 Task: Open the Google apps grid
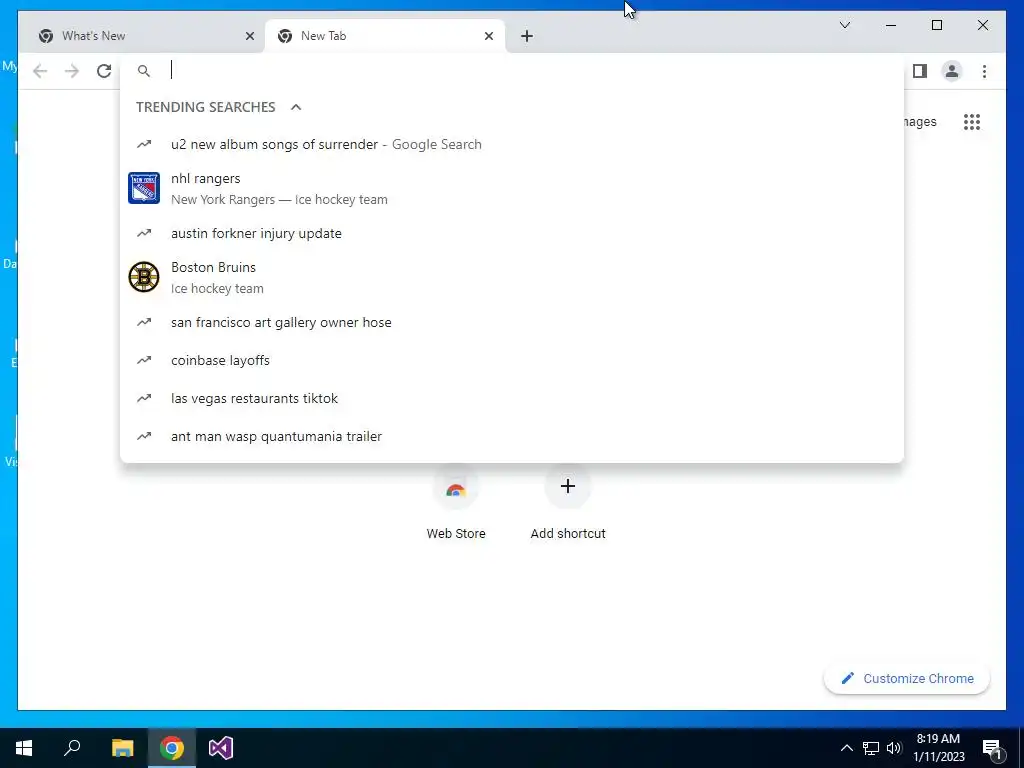click(971, 121)
